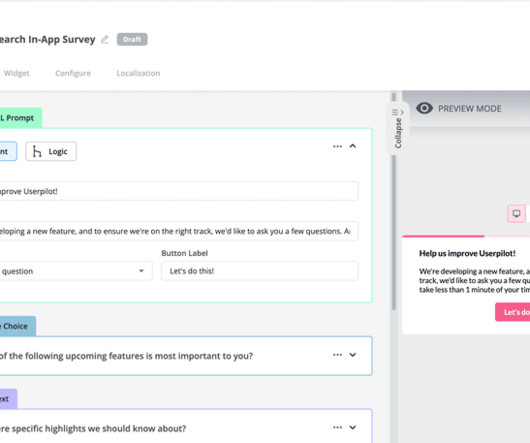
Task: Expand the upcoming features question block
Action: point(353,355)
